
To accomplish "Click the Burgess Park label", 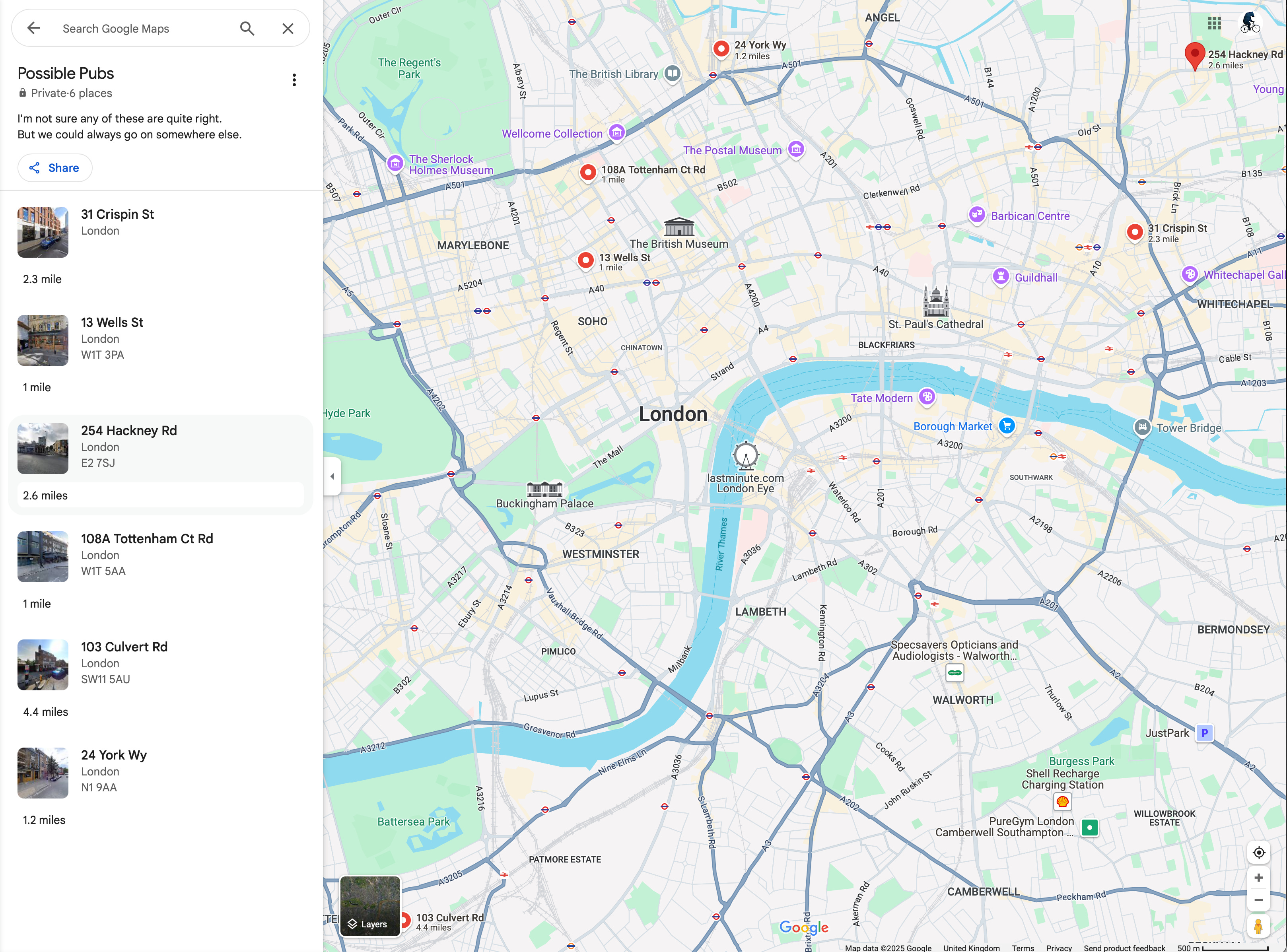I will [1081, 761].
